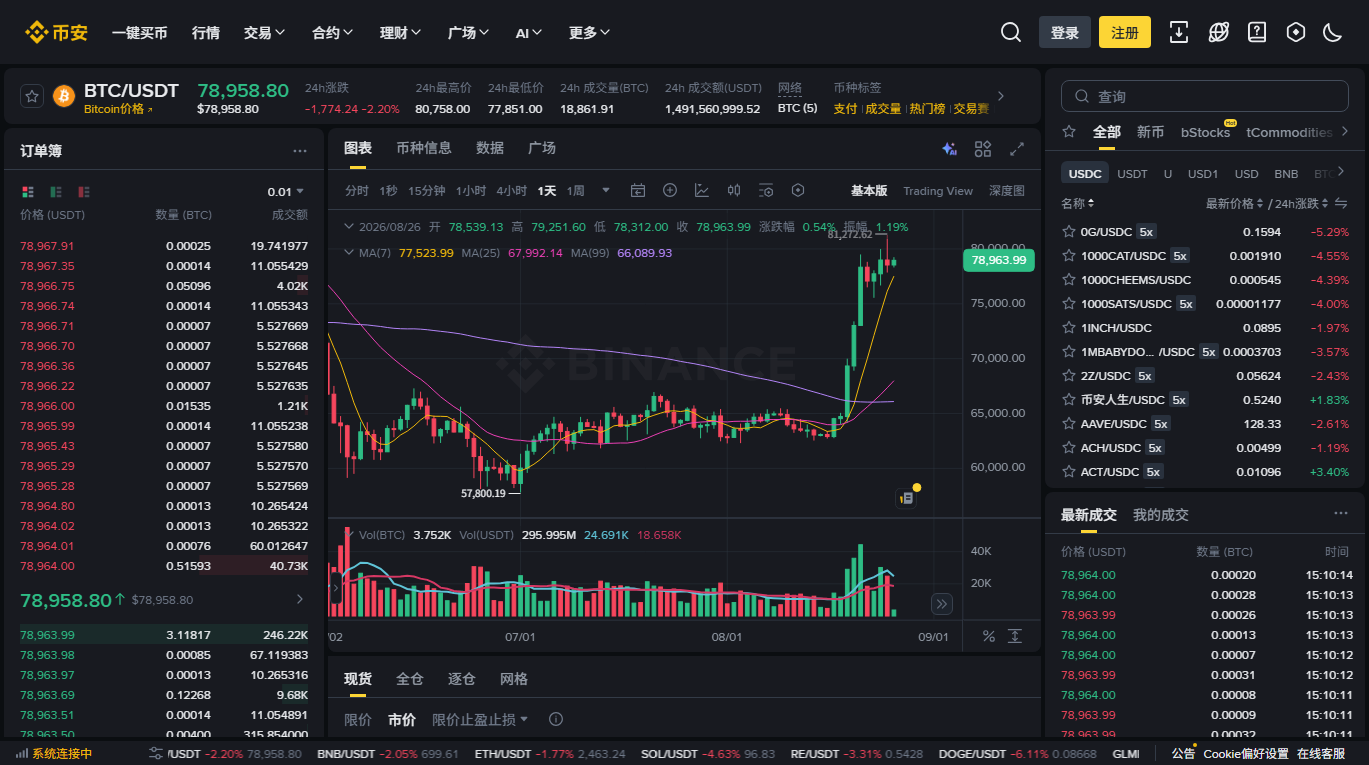Screen dimensions: 1369x765
Task: Select the 15分钟 chart interval
Action: (427, 191)
